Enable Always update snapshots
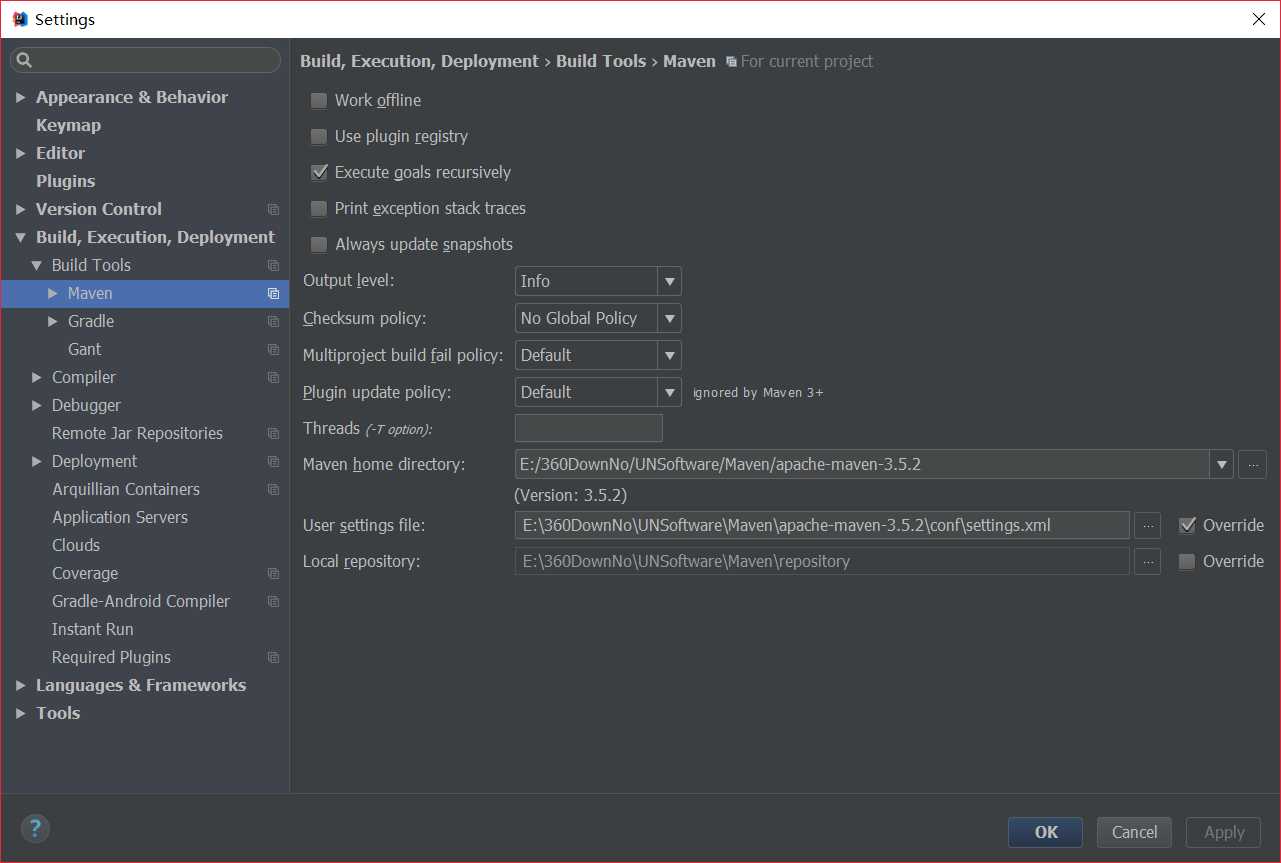This screenshot has width=1281, height=863. [319, 244]
